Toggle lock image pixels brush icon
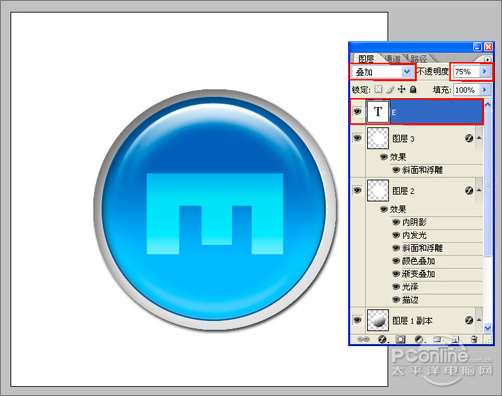Image resolution: width=502 pixels, height=396 pixels. (x=390, y=89)
